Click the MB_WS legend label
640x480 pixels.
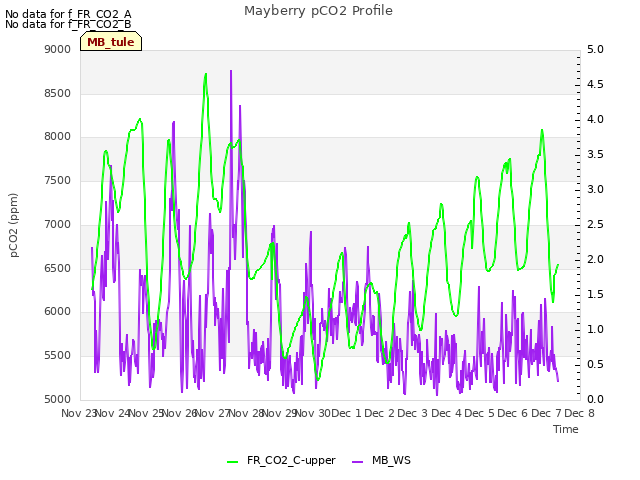(391, 460)
